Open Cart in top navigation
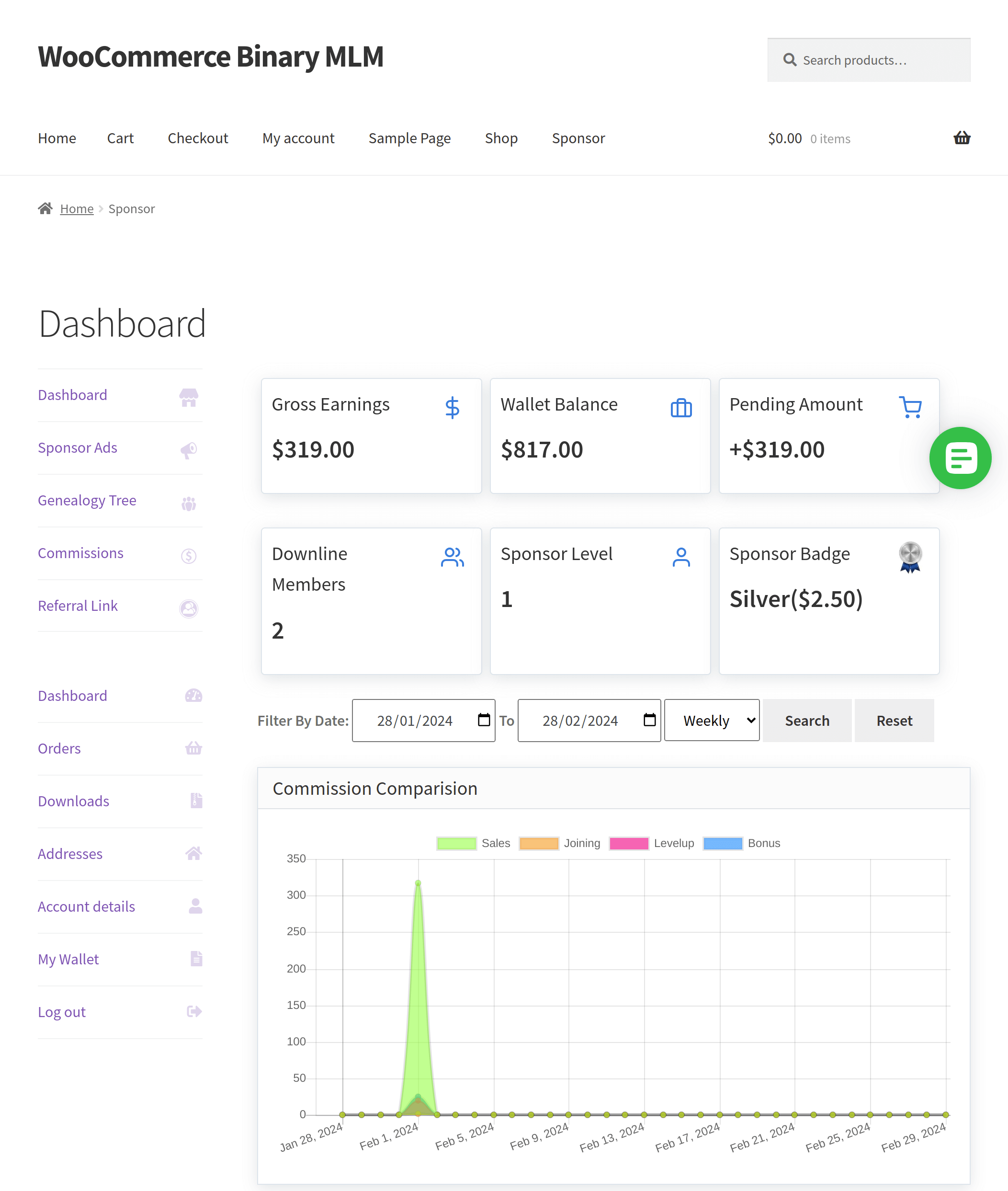1008x1191 pixels. 121,138
